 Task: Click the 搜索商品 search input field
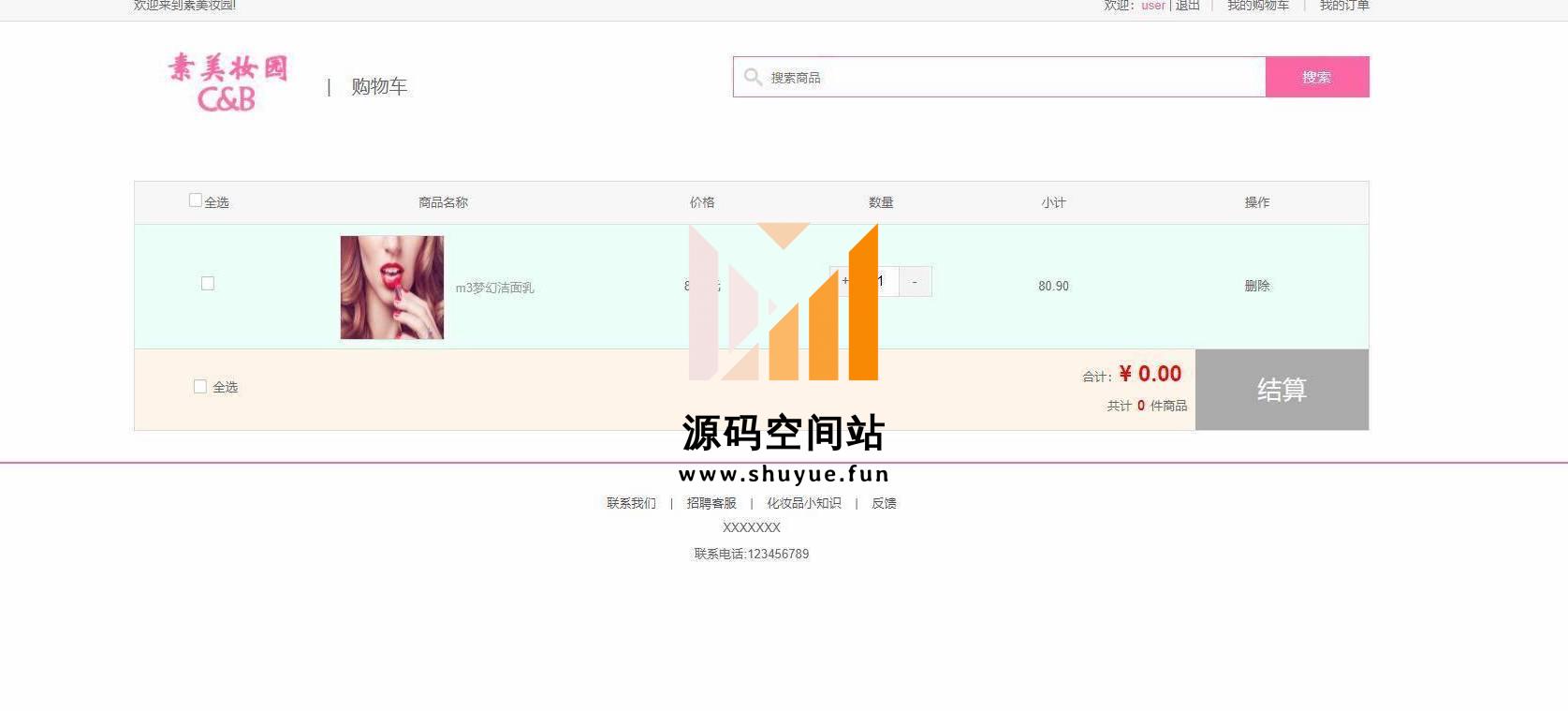pyautogui.click(x=1000, y=77)
